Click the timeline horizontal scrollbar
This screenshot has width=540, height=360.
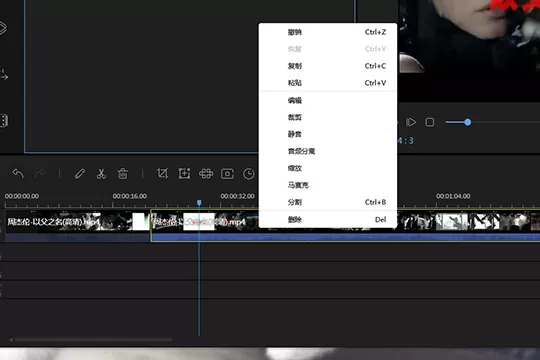[x=93, y=340]
